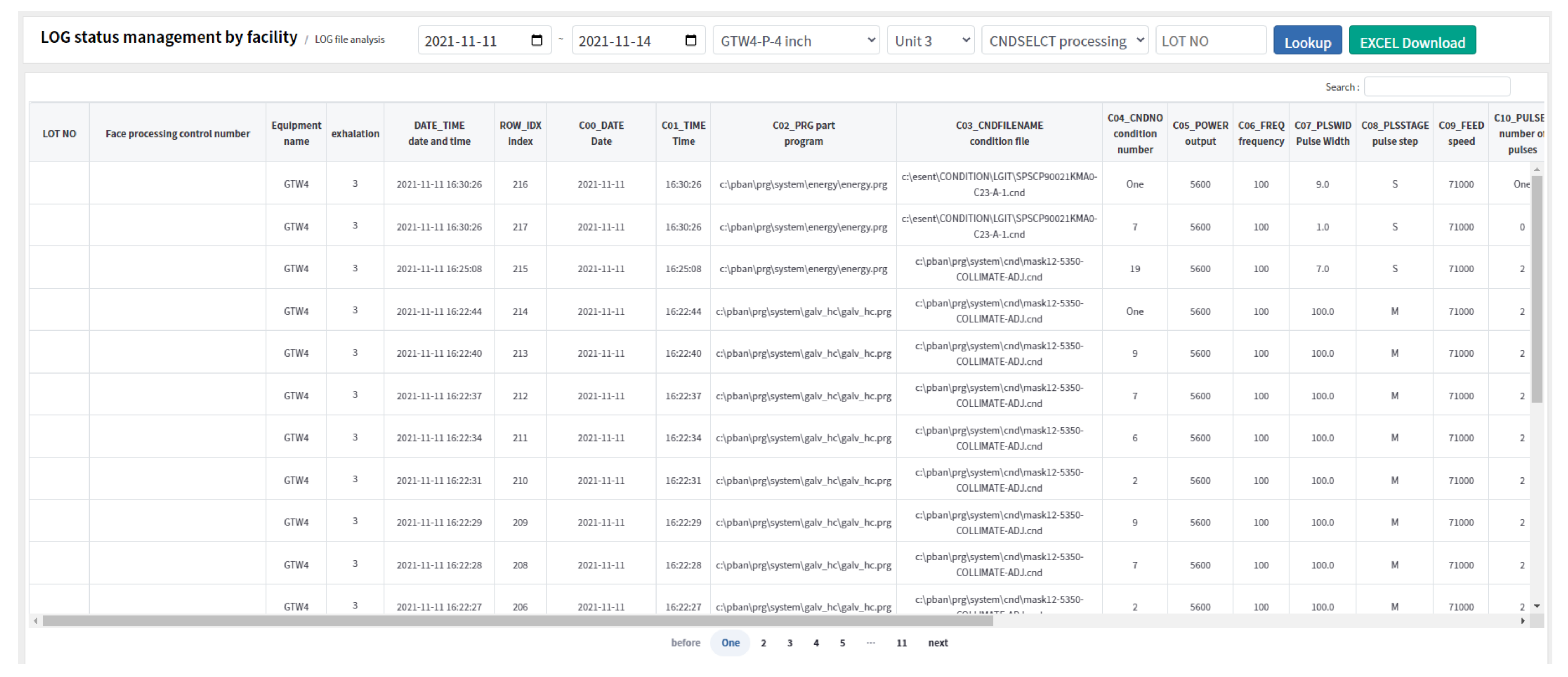Expand the GTW4-P-4 inch facility dropdown

point(796,41)
